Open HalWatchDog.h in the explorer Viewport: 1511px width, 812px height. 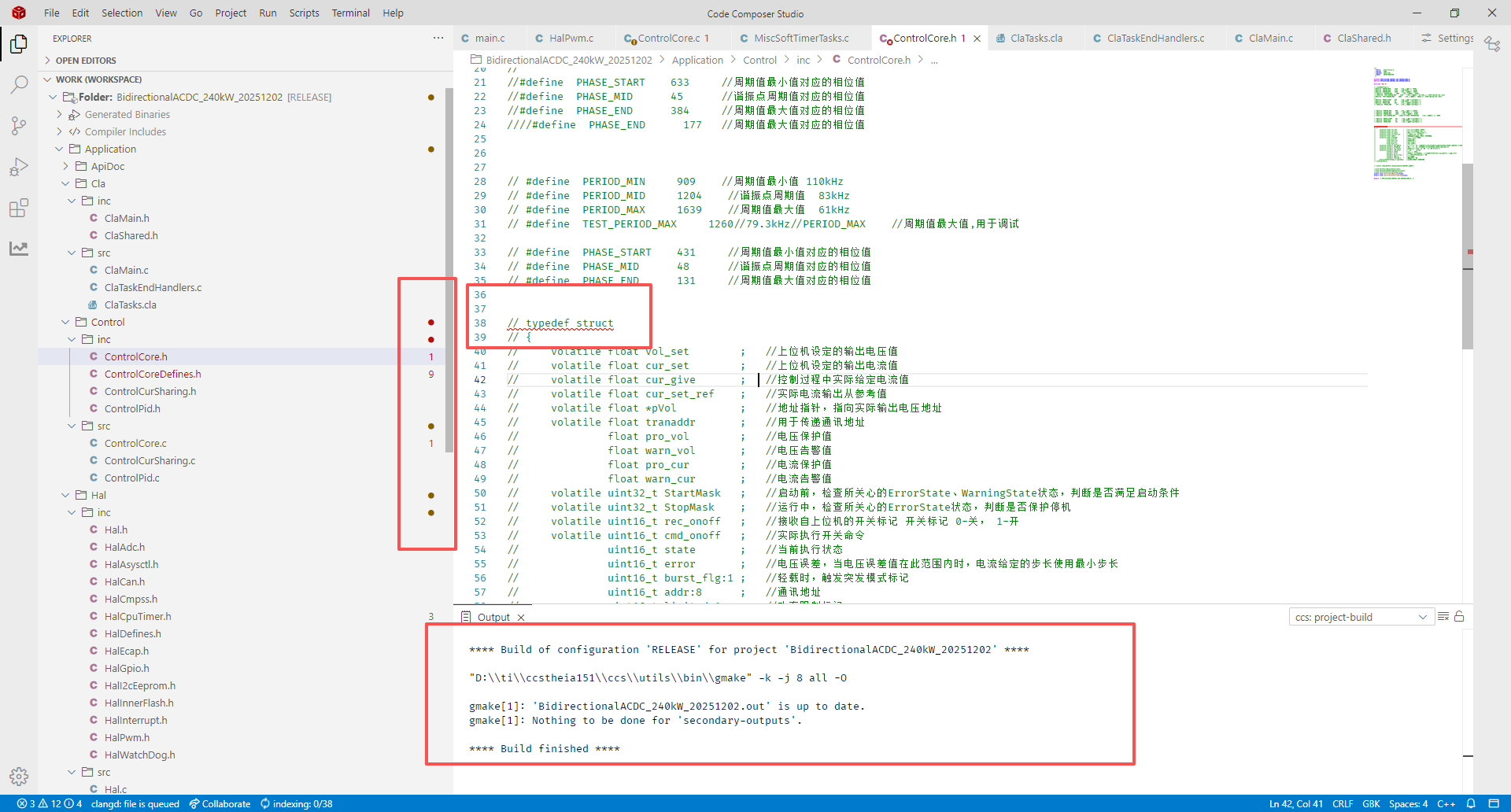pyautogui.click(x=139, y=755)
